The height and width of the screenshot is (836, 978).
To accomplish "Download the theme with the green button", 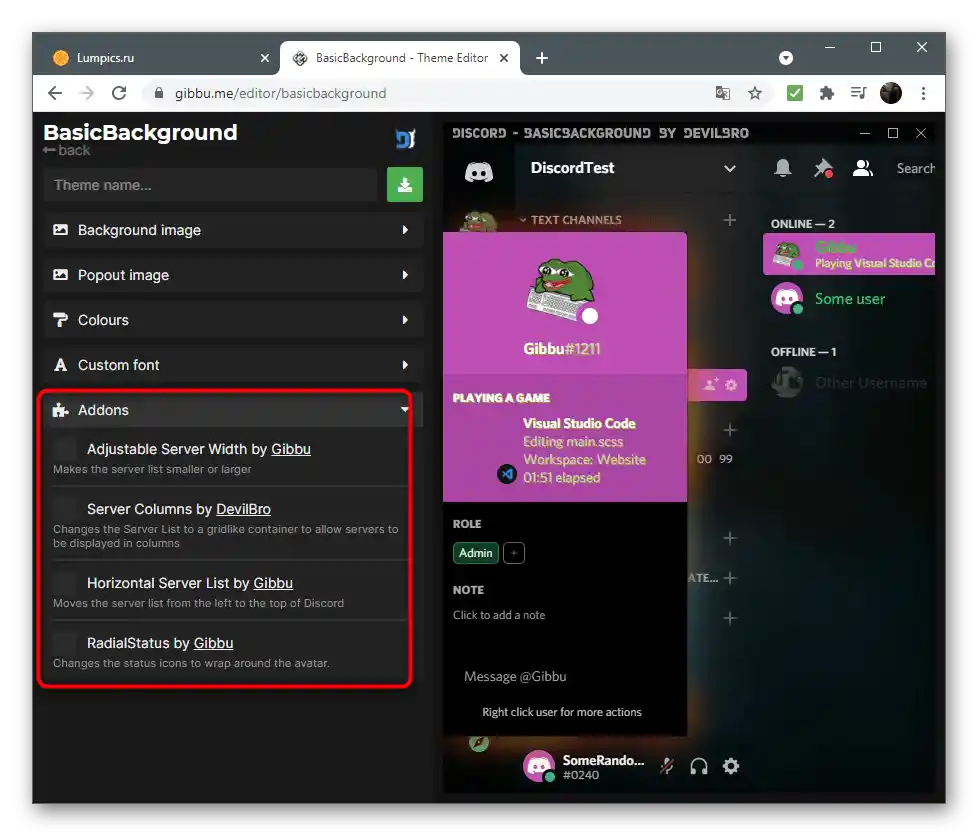I will click(404, 185).
